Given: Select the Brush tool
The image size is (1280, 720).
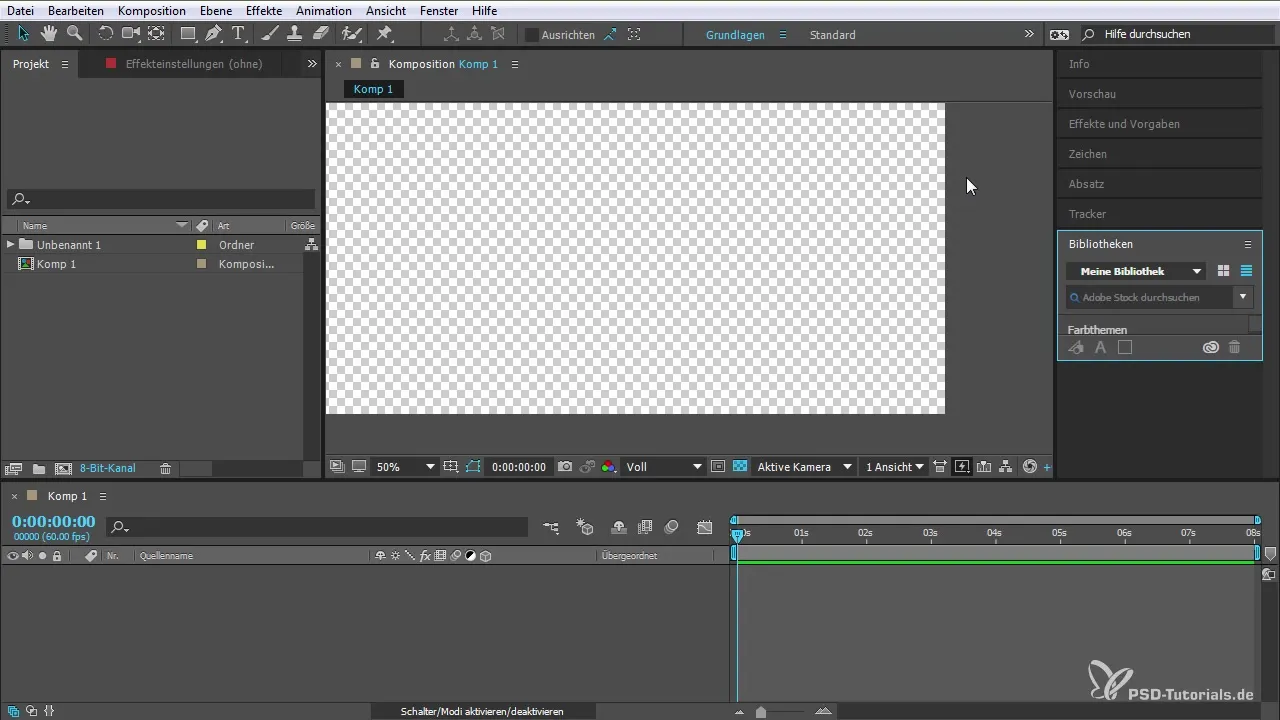Looking at the screenshot, I should (270, 34).
